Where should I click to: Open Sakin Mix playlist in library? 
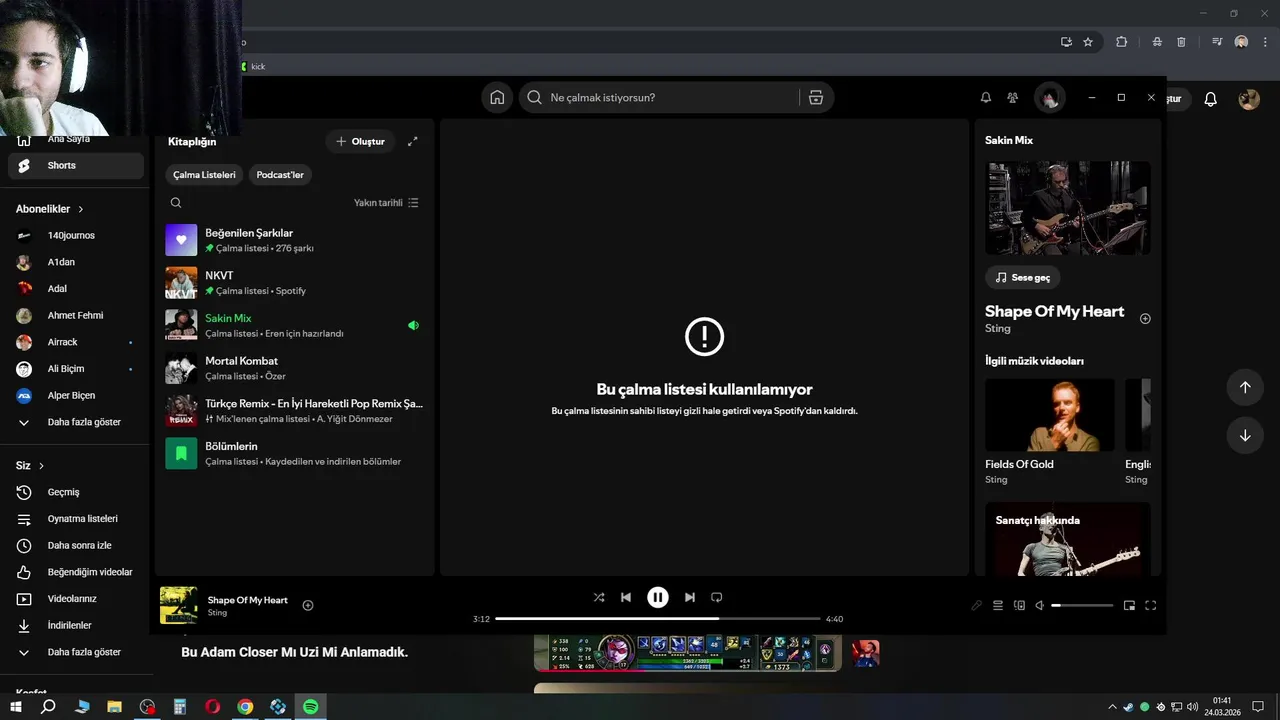295,325
